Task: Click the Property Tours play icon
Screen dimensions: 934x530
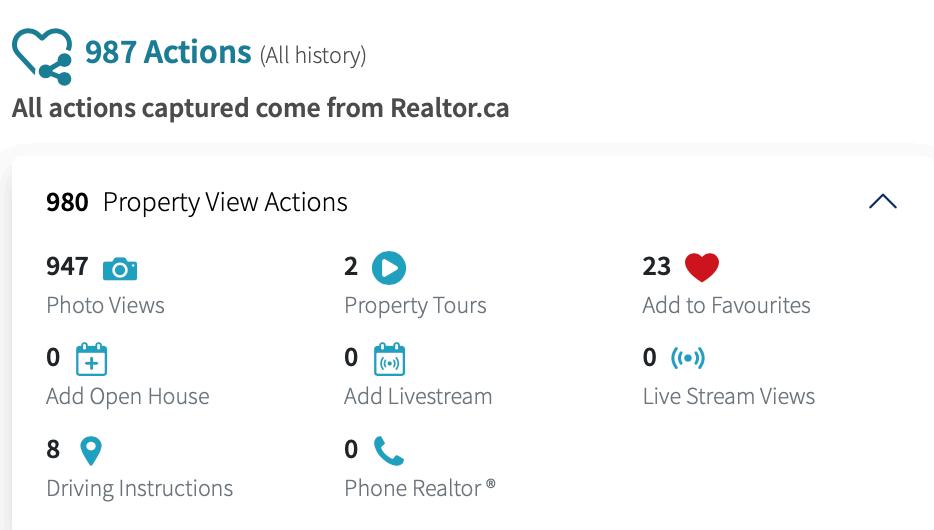Action: click(x=389, y=268)
